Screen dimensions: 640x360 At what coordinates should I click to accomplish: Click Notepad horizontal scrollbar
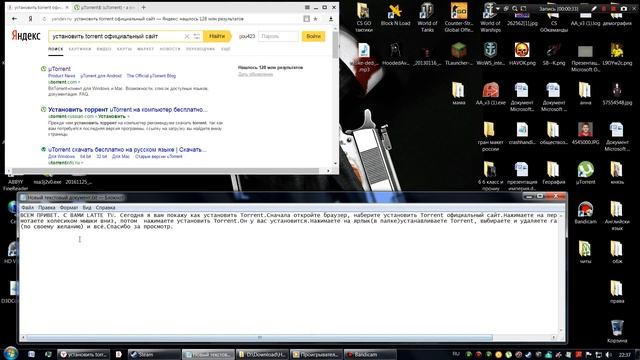260,338
